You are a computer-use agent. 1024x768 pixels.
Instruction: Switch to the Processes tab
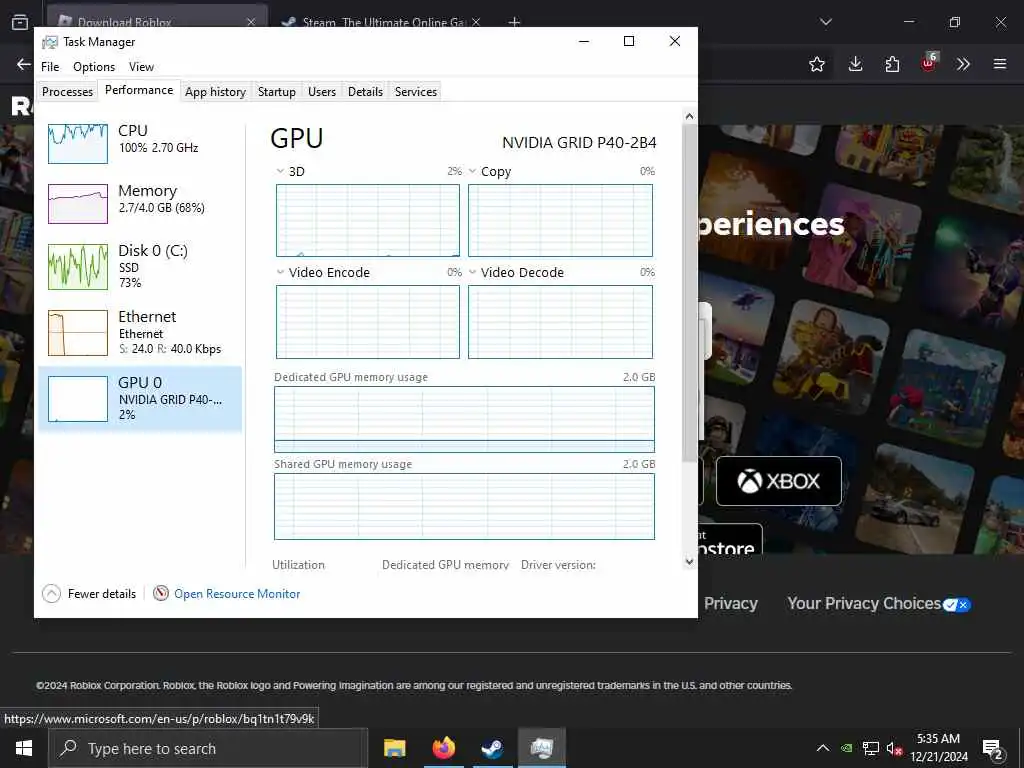click(67, 91)
